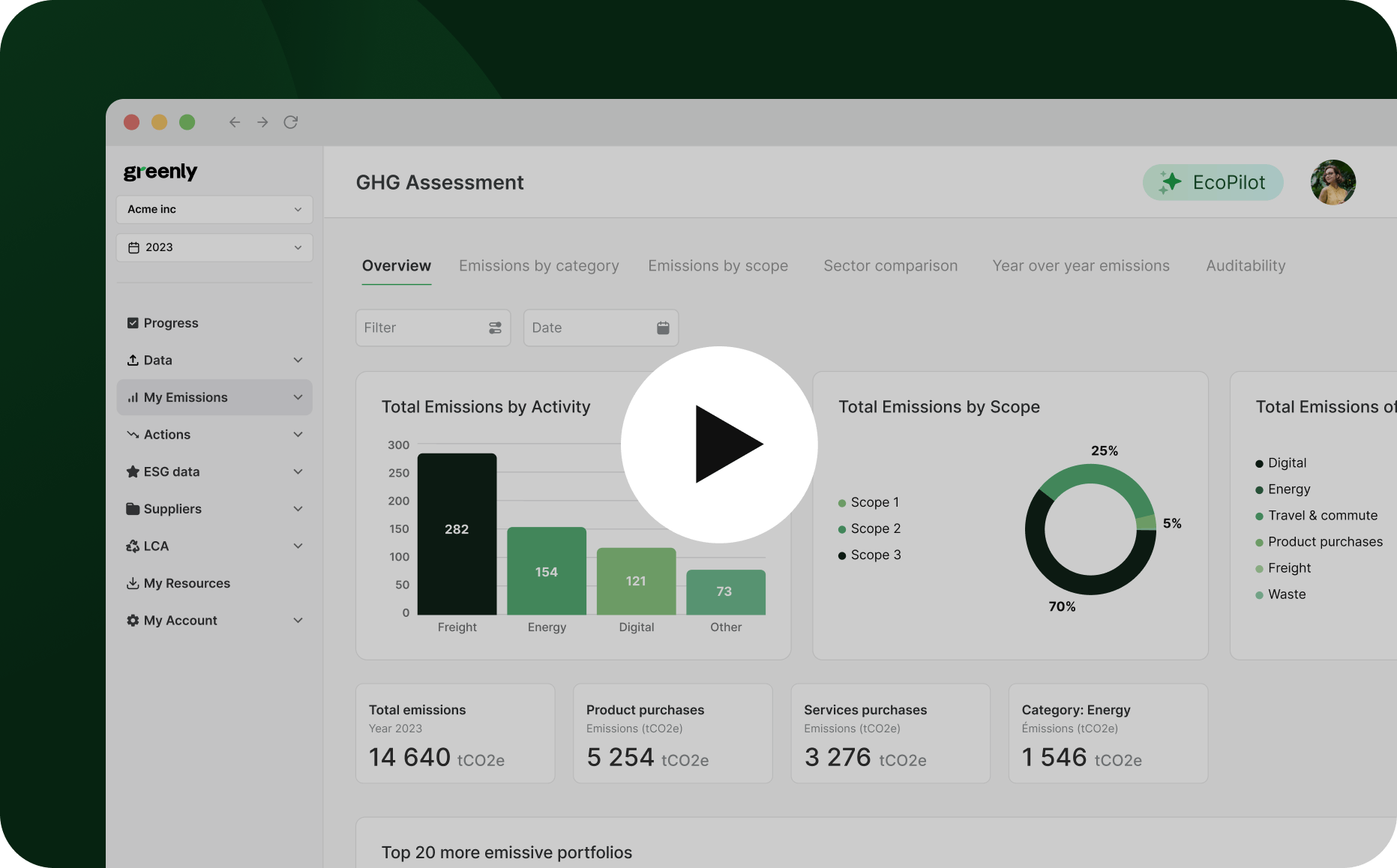This screenshot has height=868, width=1397.
Task: Click the Suppliers sidebar label
Action: [x=172, y=509]
